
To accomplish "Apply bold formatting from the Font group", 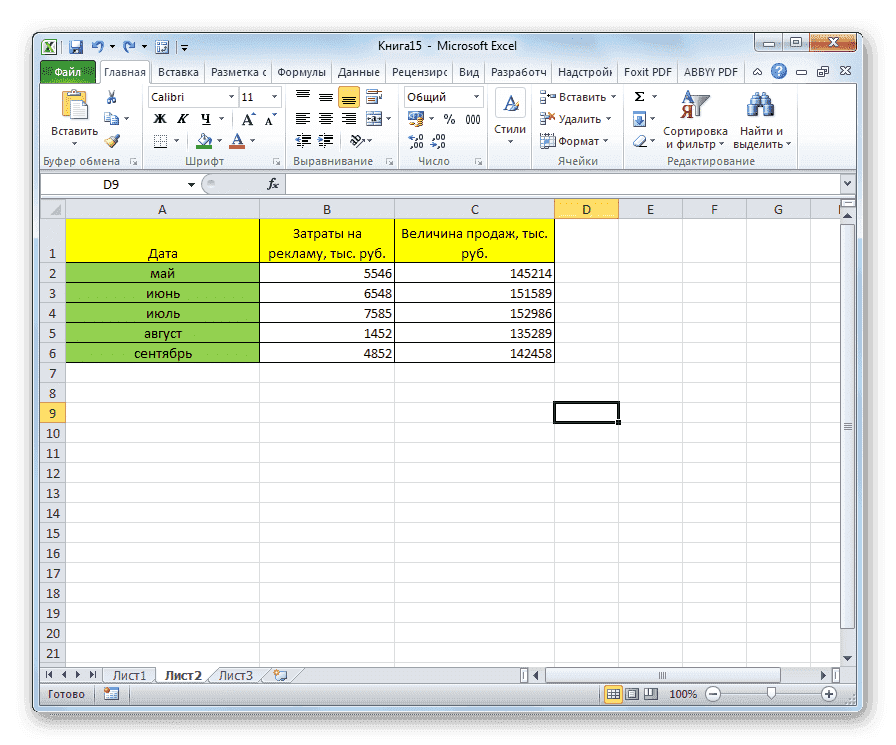I will tap(158, 118).
